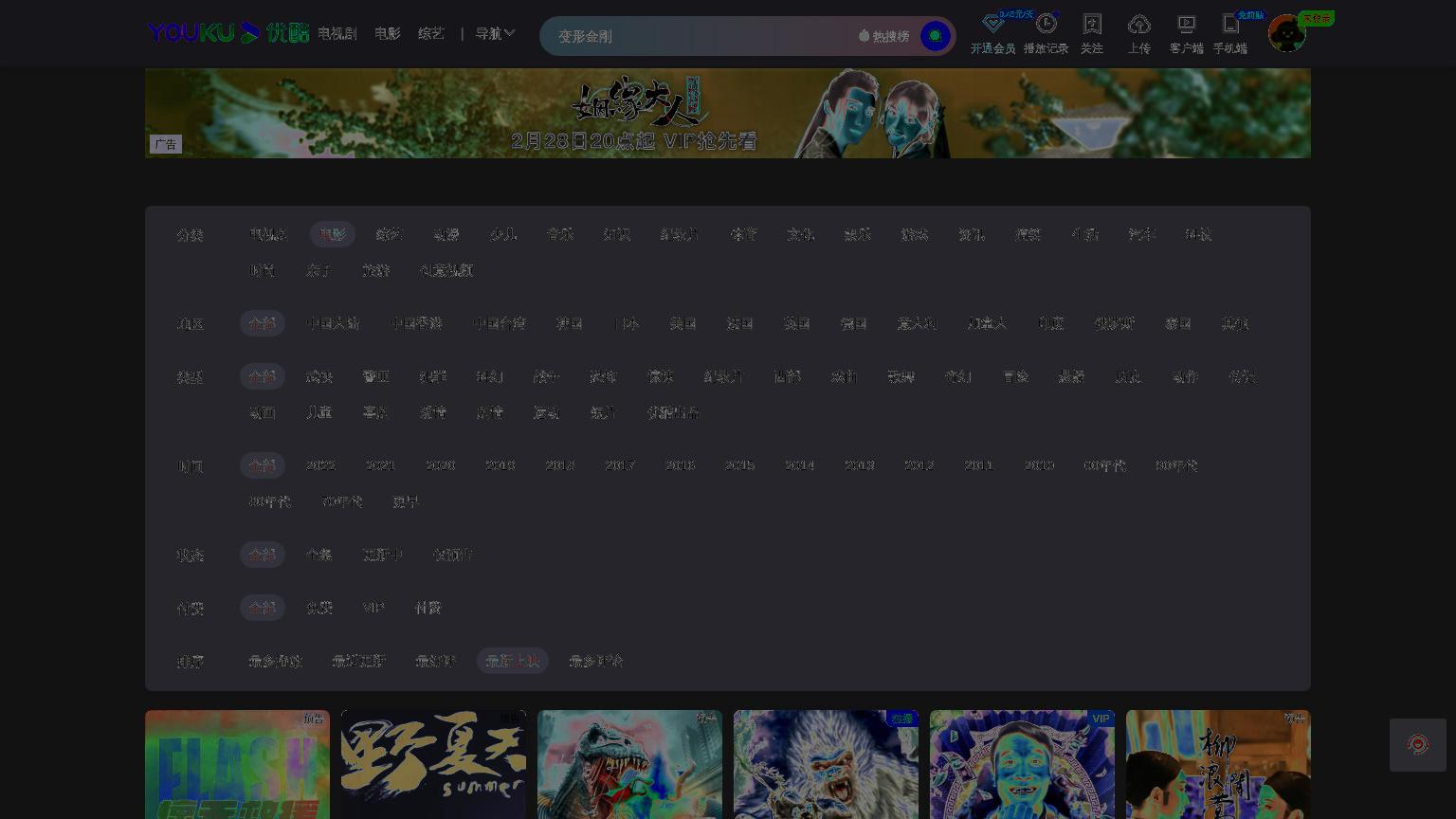
Task: Select 2017 in 时间 filter
Action: coord(620,465)
